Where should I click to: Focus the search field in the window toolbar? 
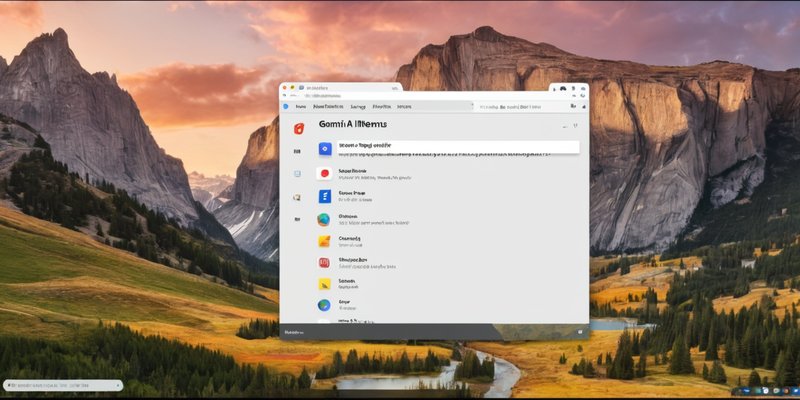[519, 107]
